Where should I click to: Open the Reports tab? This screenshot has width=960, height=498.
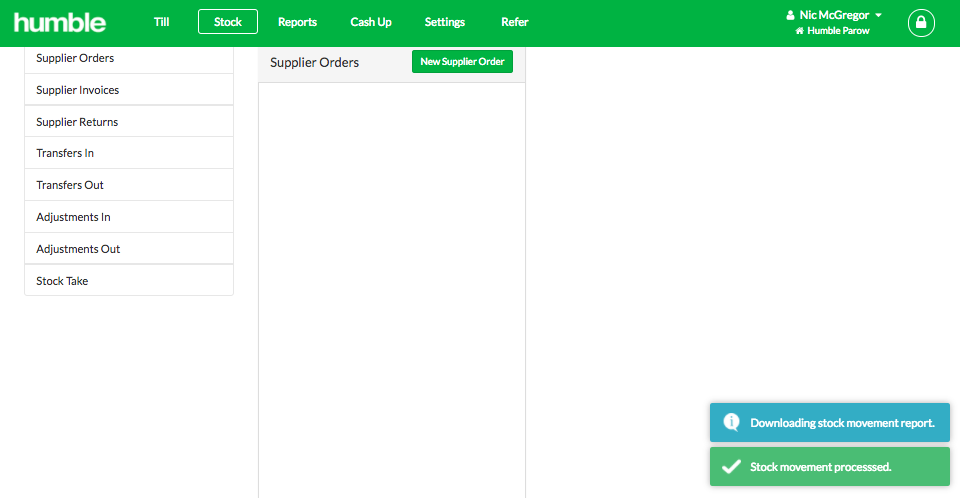pos(298,22)
